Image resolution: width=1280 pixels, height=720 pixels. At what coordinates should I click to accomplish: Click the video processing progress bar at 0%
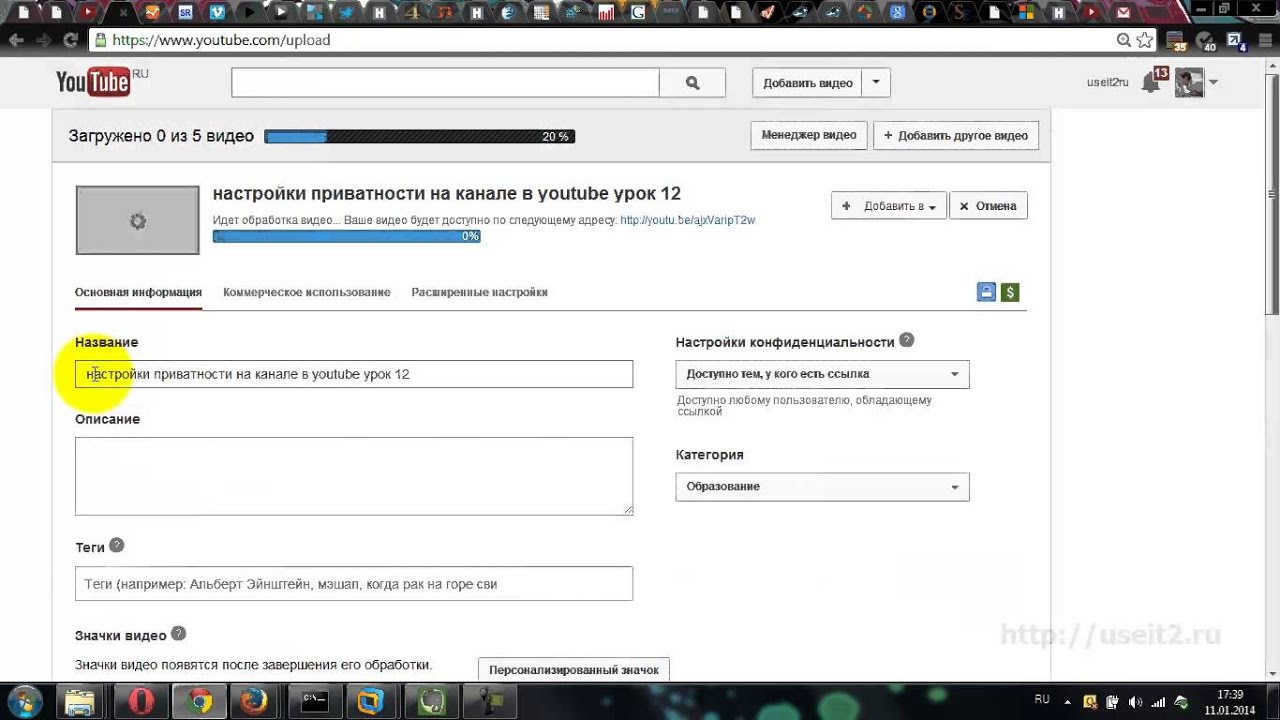(x=346, y=236)
